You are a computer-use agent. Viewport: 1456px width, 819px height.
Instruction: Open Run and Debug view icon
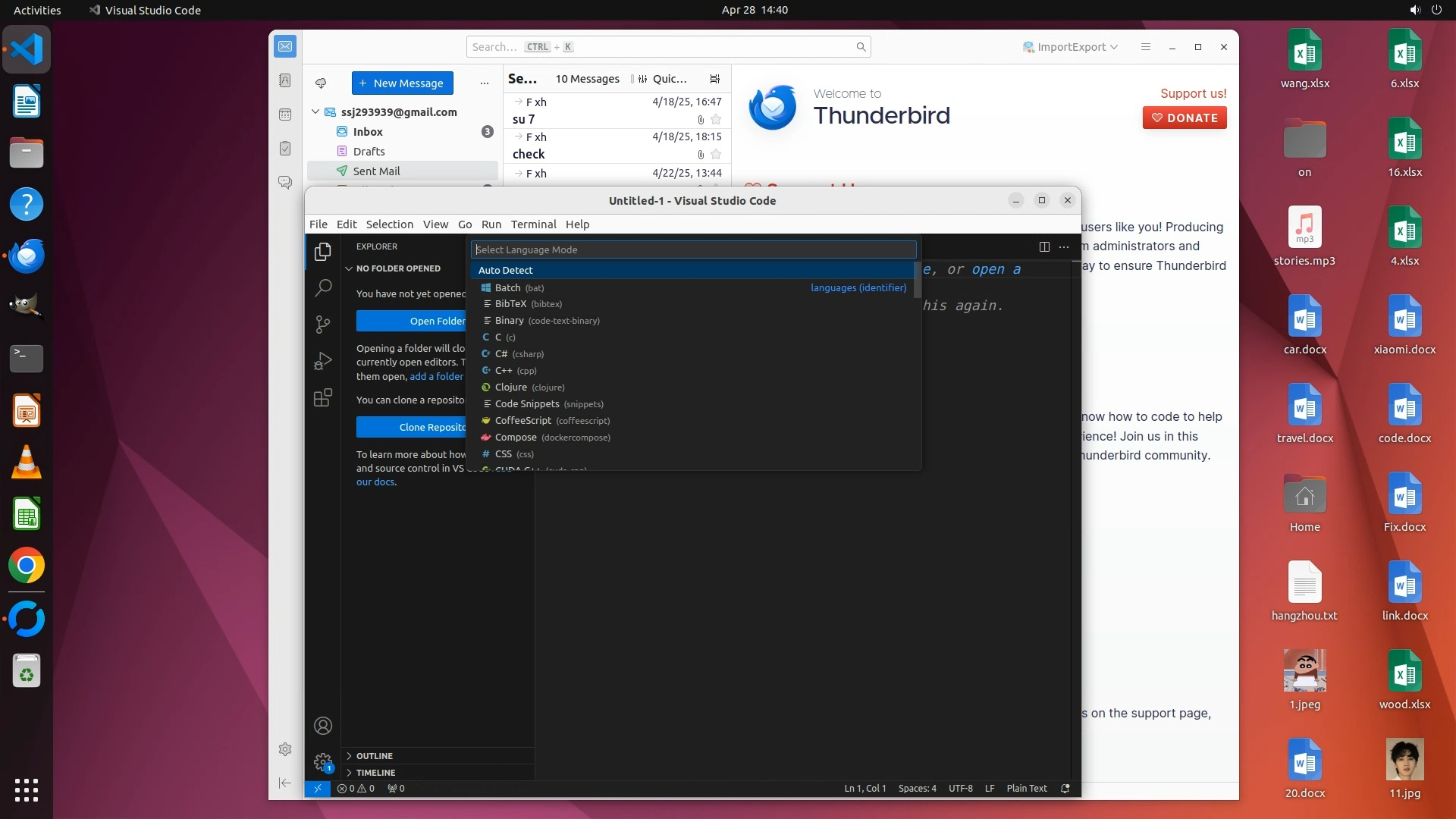323,361
